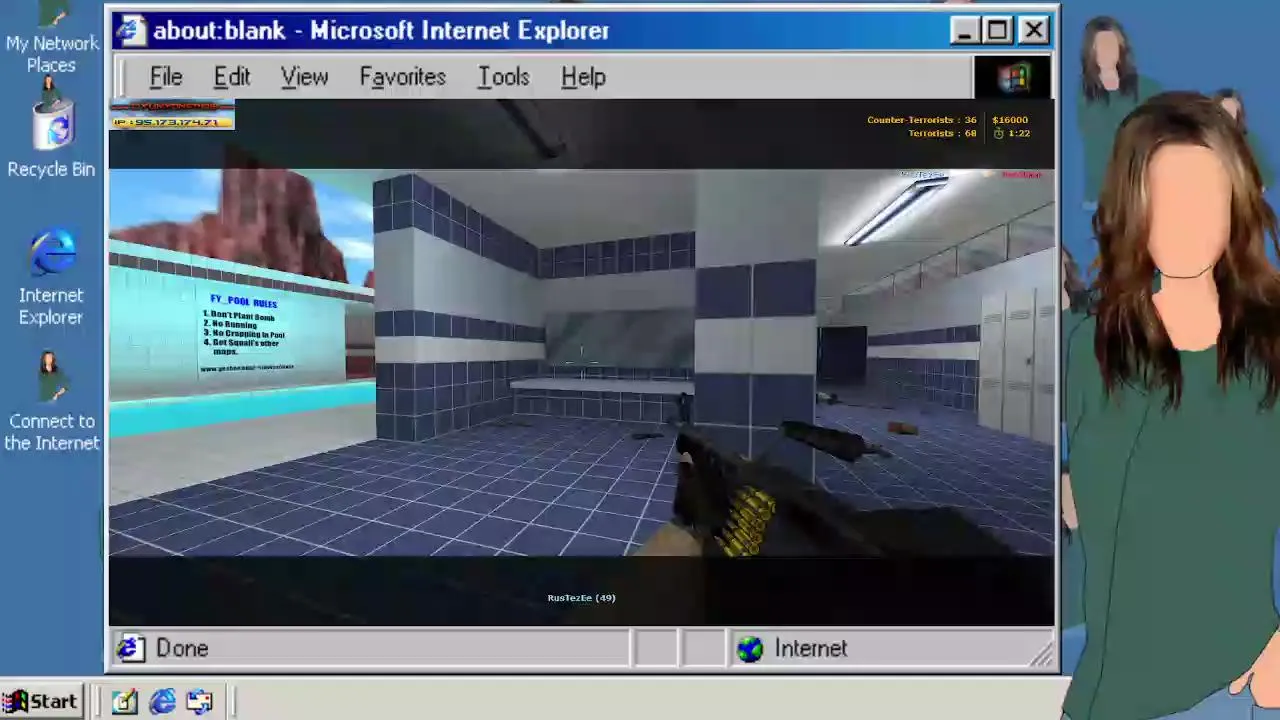Minimize the Internet Explorer window
The image size is (1280, 720).
click(964, 31)
